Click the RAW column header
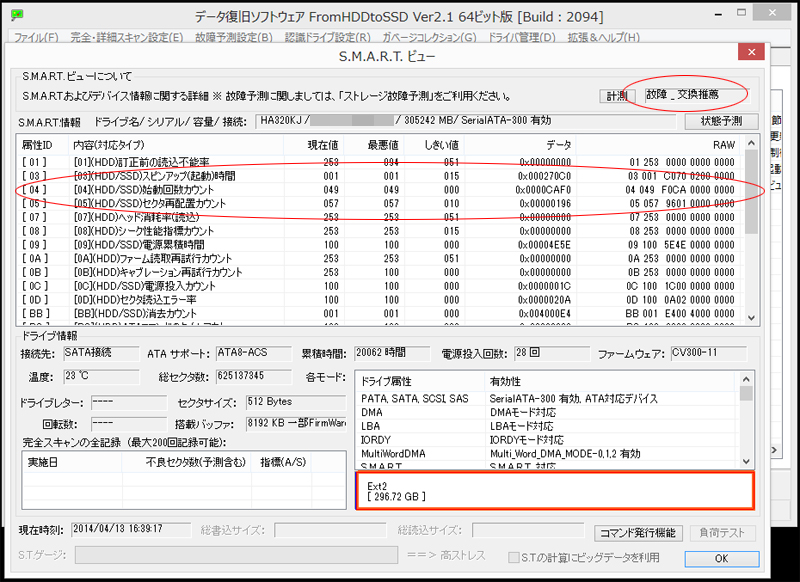This screenshot has height=582, width=800. click(660, 145)
